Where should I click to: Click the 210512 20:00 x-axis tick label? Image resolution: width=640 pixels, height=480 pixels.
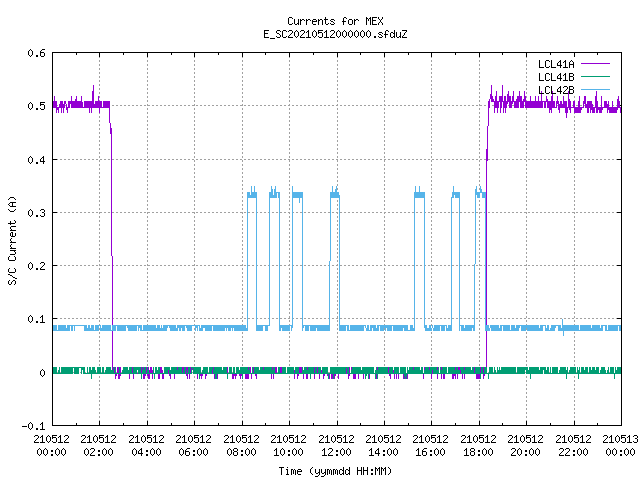tap(525, 446)
